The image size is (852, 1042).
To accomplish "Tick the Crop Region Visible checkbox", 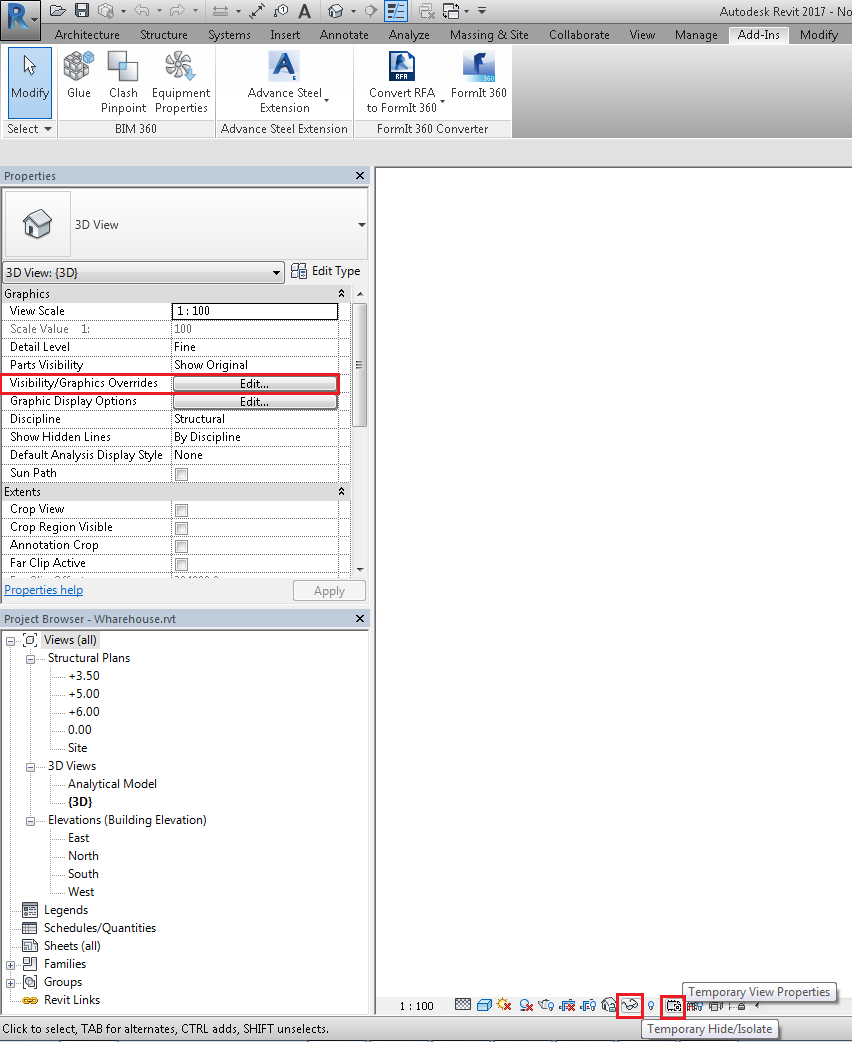I will (x=181, y=528).
